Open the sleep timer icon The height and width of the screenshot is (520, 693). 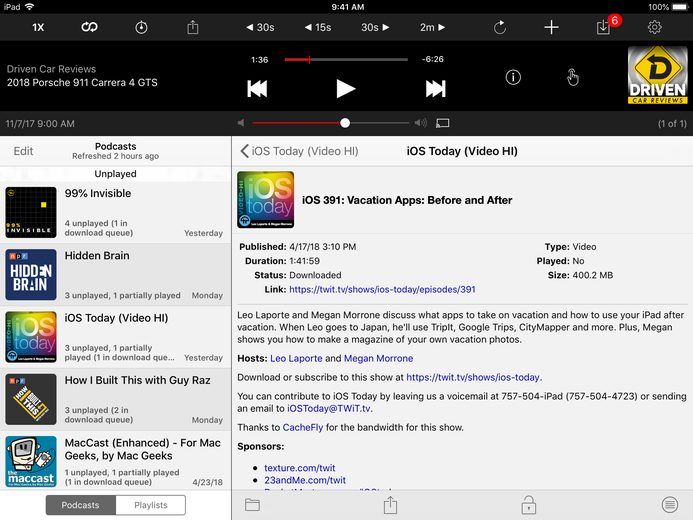pyautogui.click(x=141, y=27)
